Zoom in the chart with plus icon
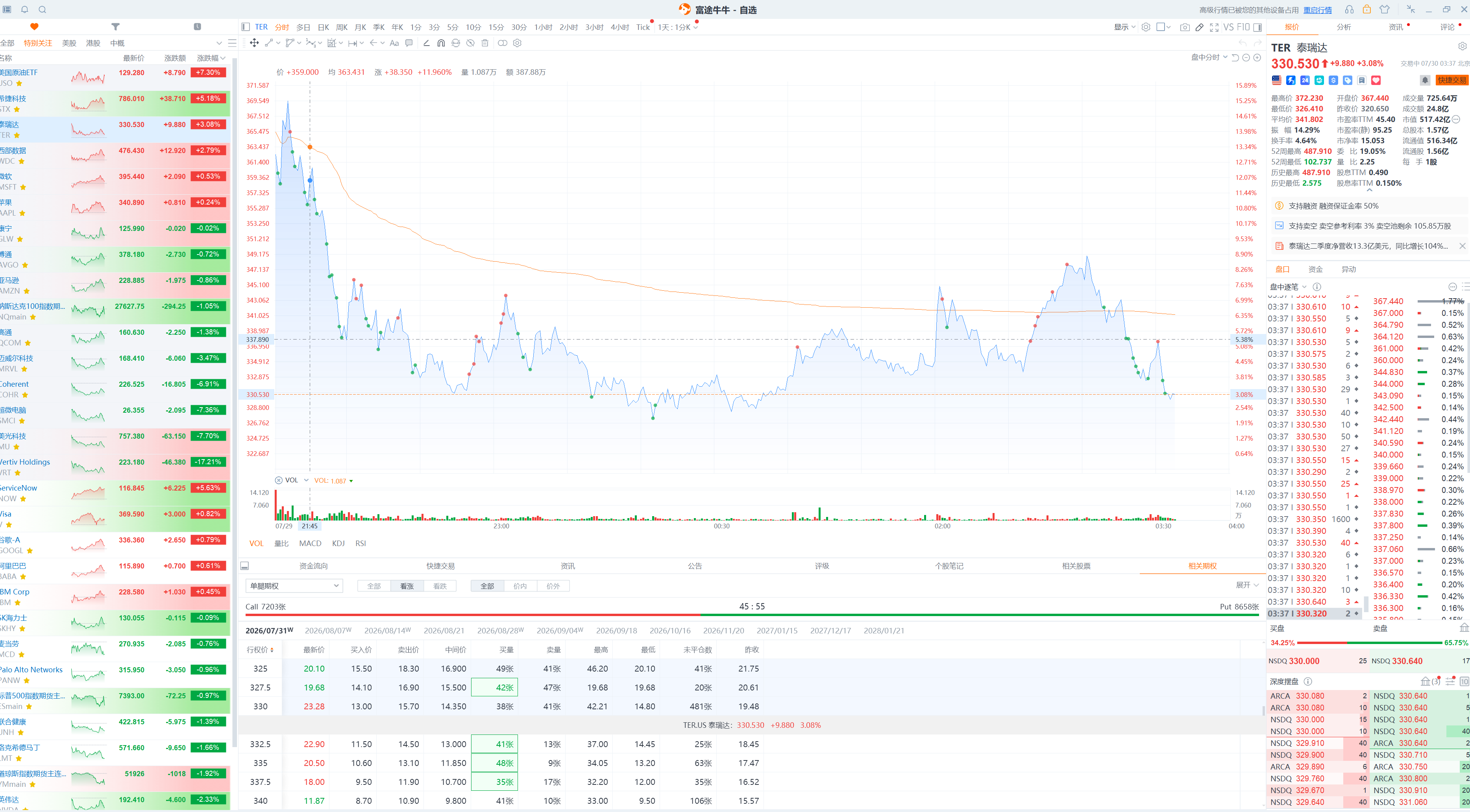The image size is (1470, 812). coord(1257,57)
